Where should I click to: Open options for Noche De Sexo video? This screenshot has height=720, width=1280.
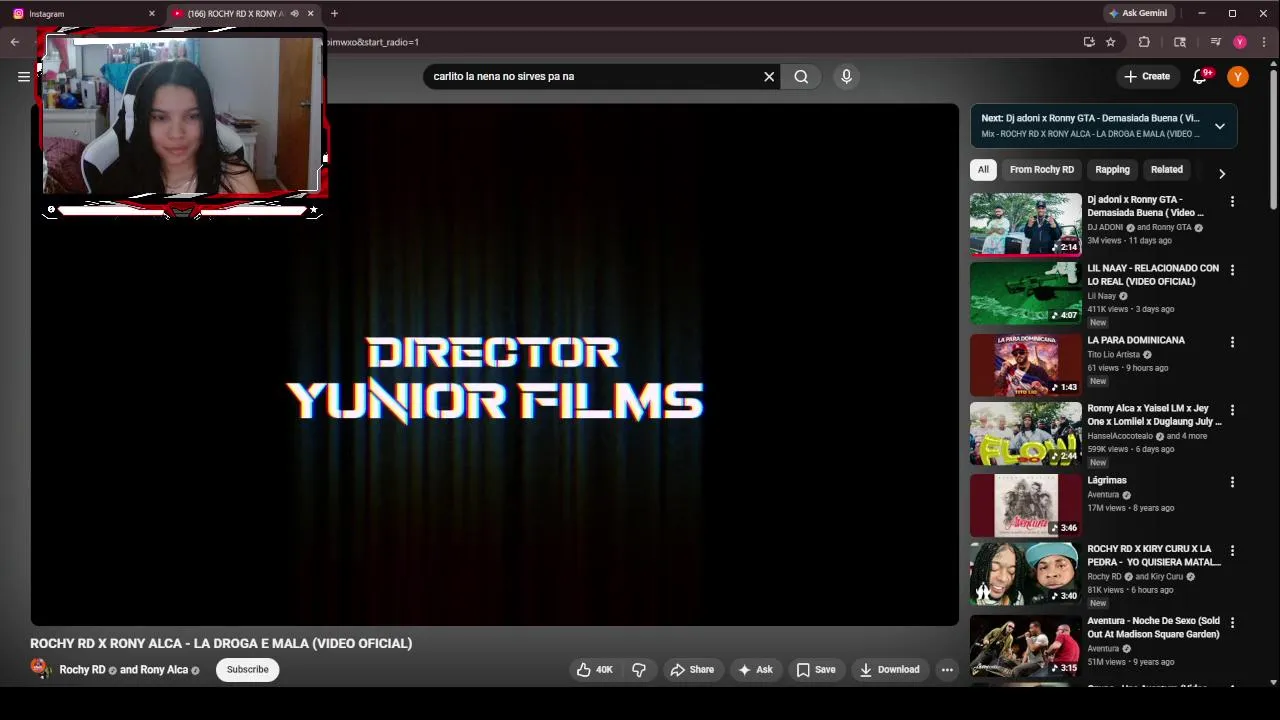tap(1232, 623)
